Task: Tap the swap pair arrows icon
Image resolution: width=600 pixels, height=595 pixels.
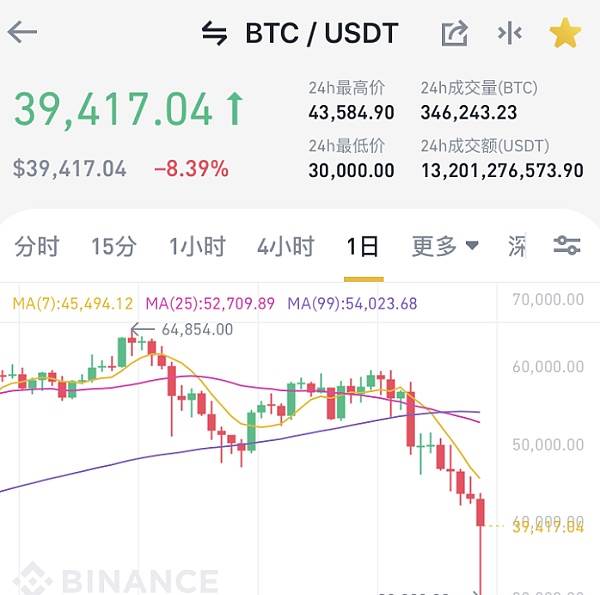Action: coord(214,33)
